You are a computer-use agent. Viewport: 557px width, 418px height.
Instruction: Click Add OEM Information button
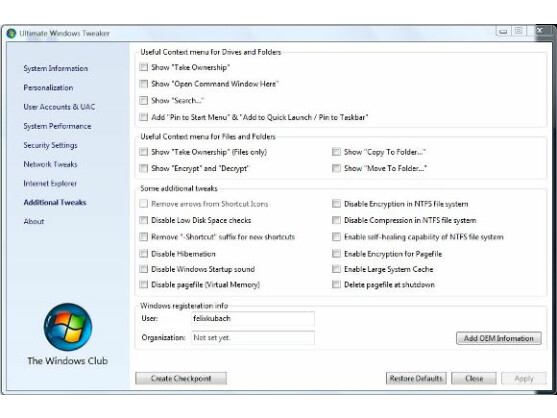point(499,338)
